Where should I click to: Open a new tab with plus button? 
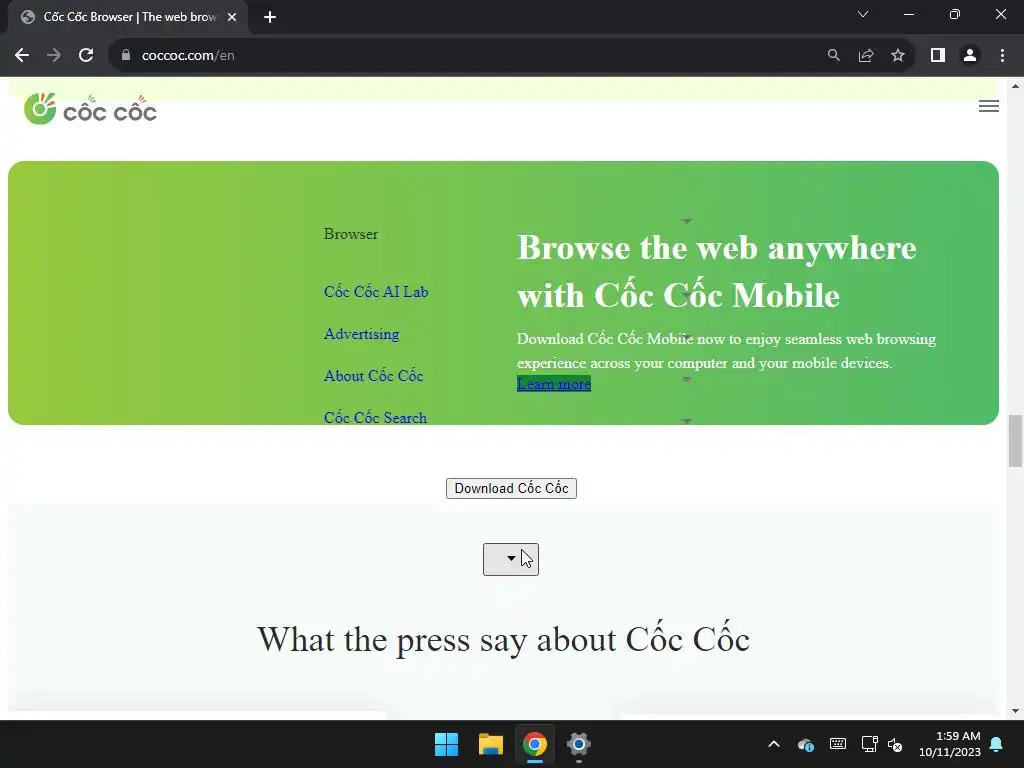[270, 17]
